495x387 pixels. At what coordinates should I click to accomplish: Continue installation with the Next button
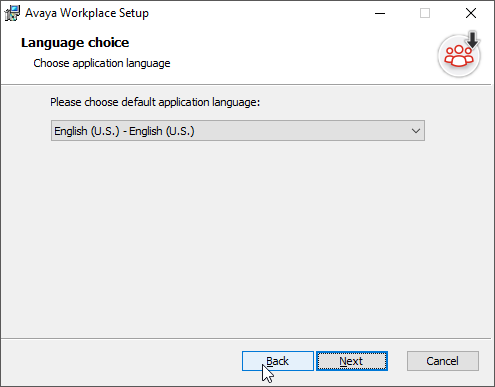352,361
